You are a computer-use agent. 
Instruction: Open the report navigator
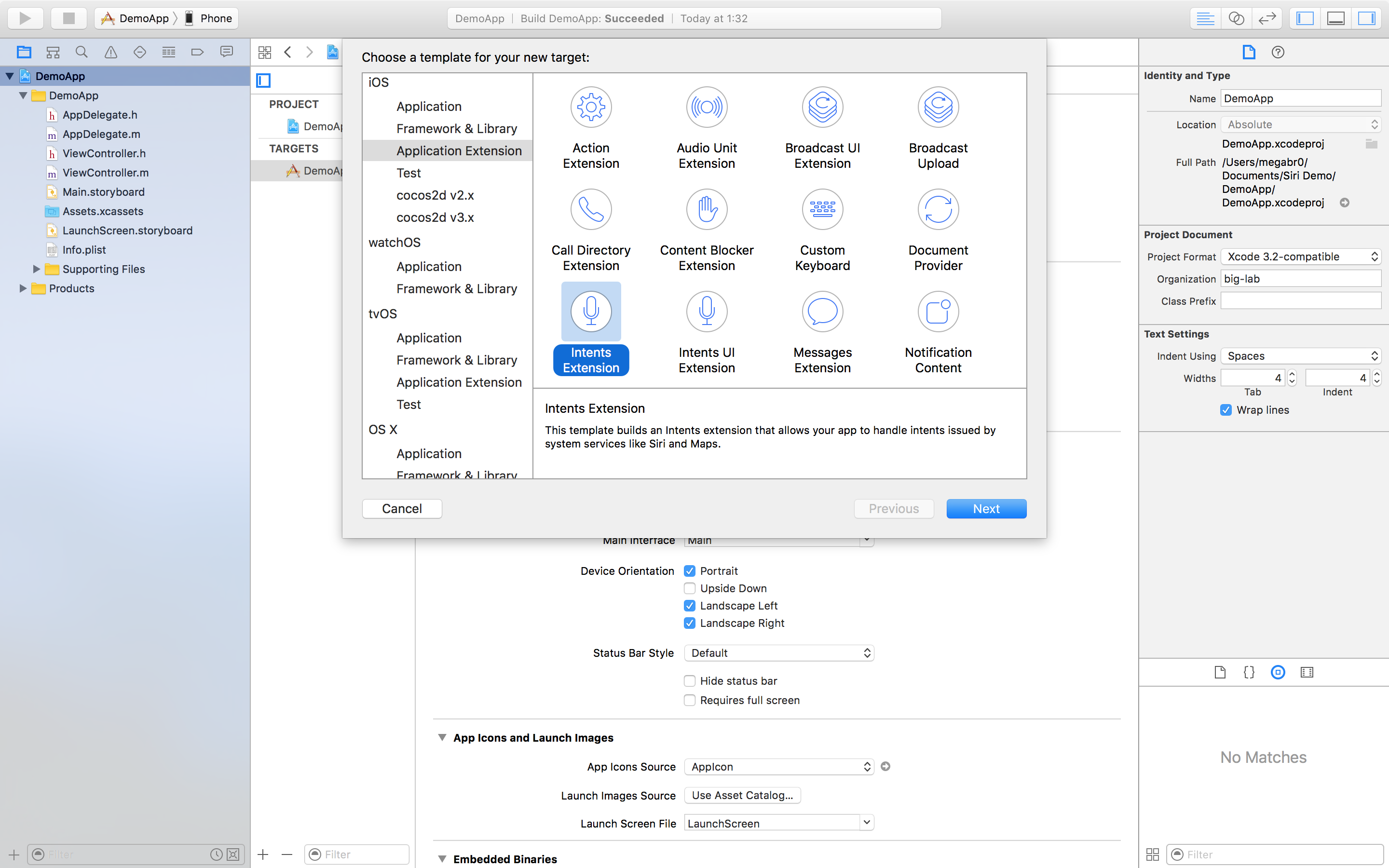coord(227,52)
